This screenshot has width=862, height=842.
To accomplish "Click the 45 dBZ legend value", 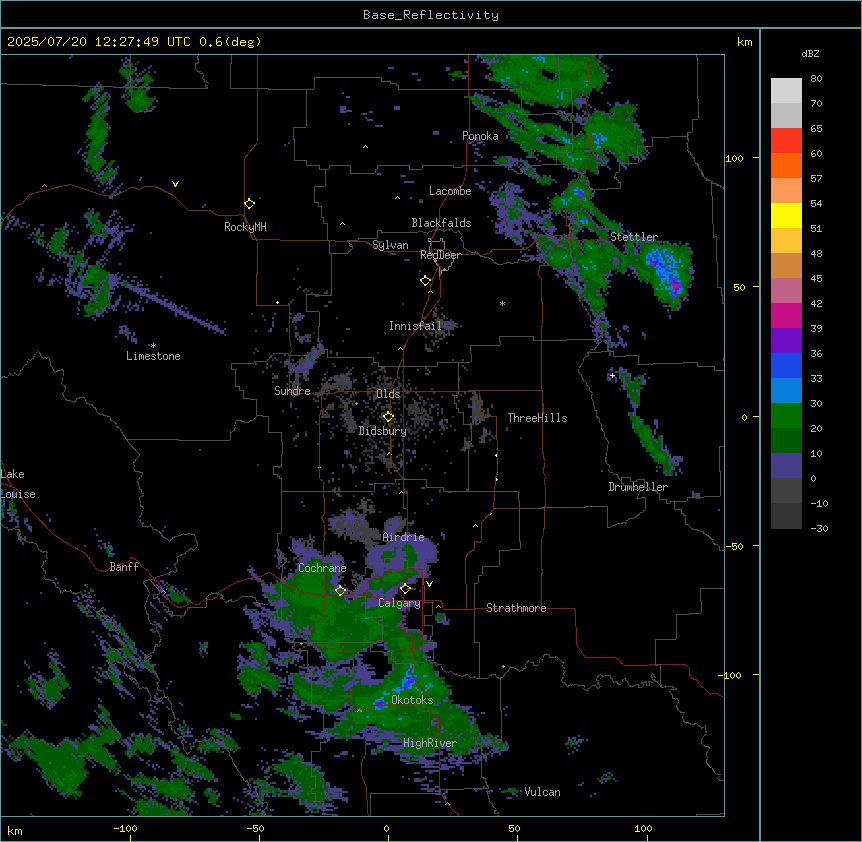I will click(816, 278).
